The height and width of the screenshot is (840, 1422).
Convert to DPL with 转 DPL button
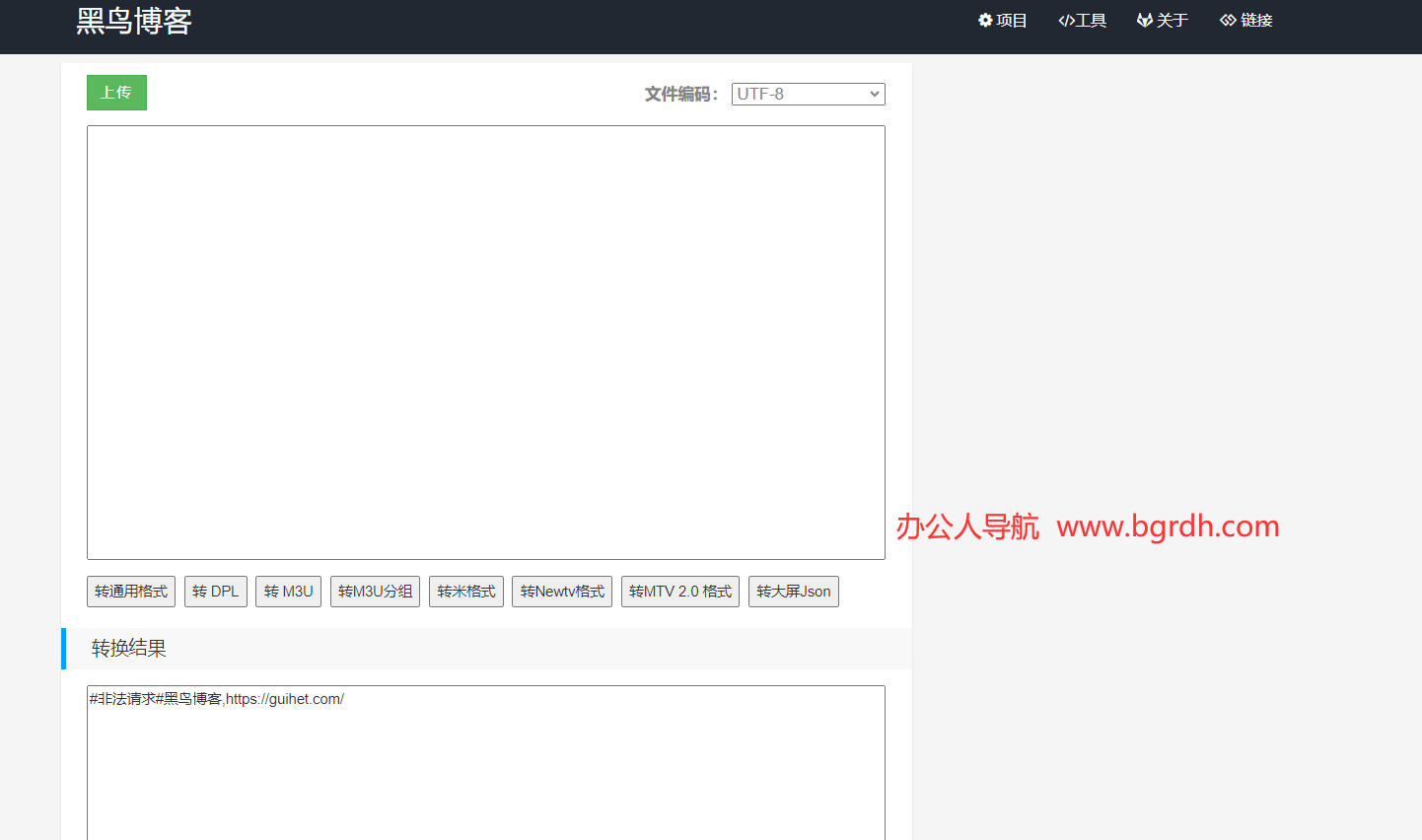click(215, 592)
